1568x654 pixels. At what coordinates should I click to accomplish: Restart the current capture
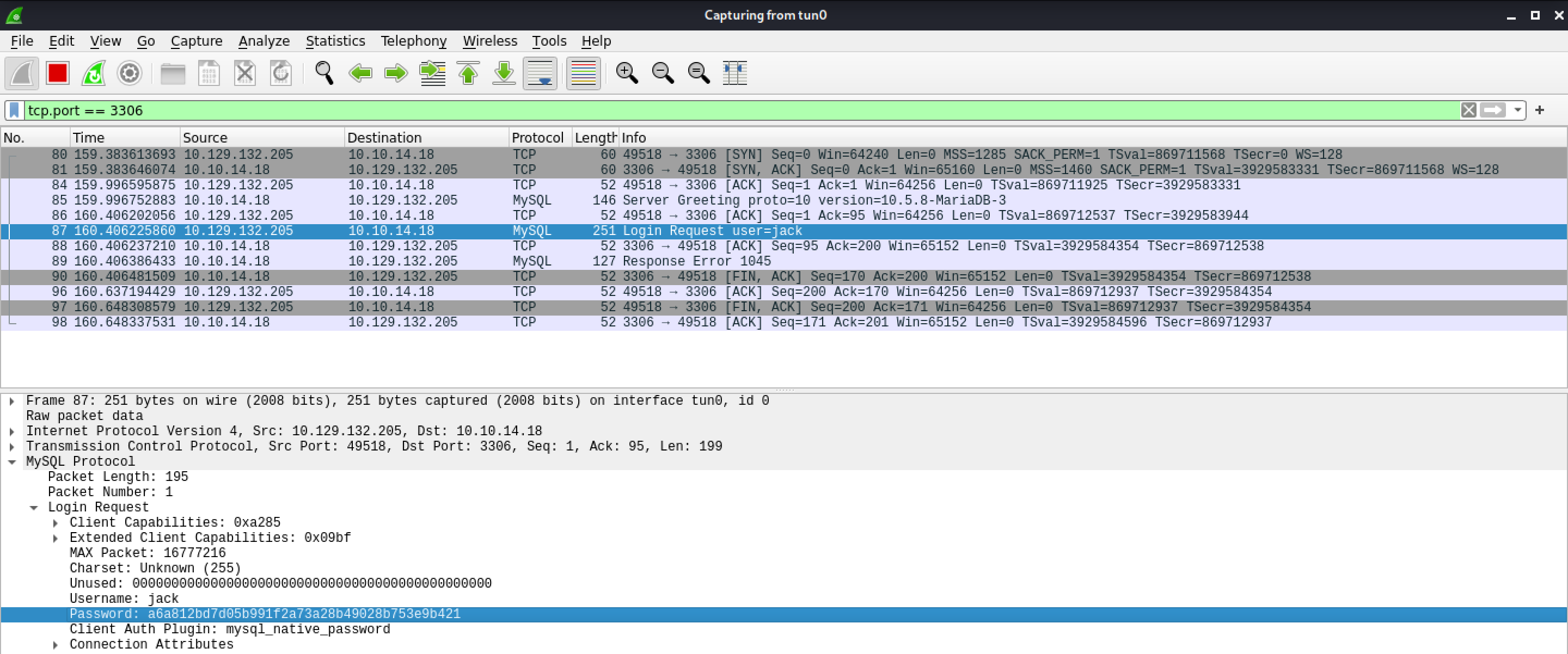tap(94, 73)
